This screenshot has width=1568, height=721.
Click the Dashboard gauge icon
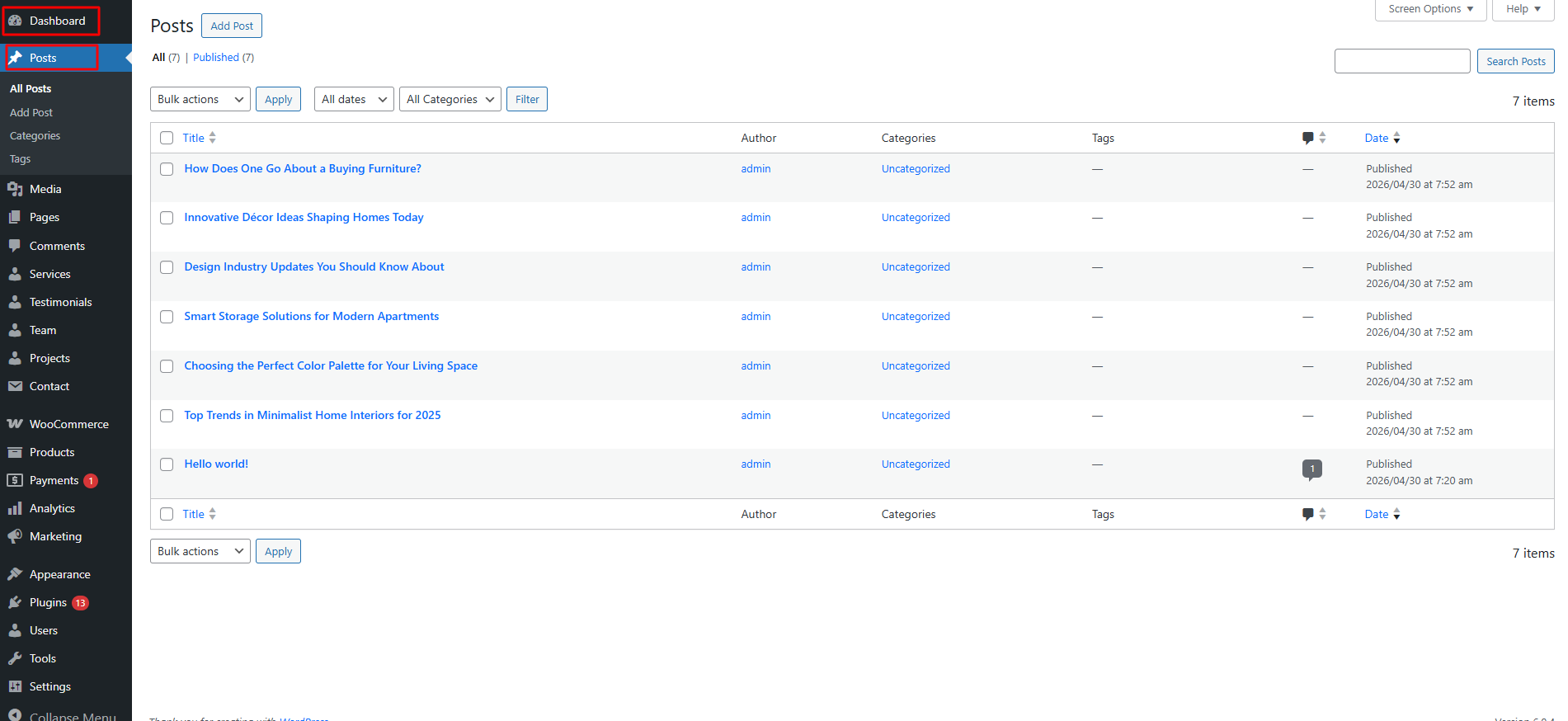15,21
